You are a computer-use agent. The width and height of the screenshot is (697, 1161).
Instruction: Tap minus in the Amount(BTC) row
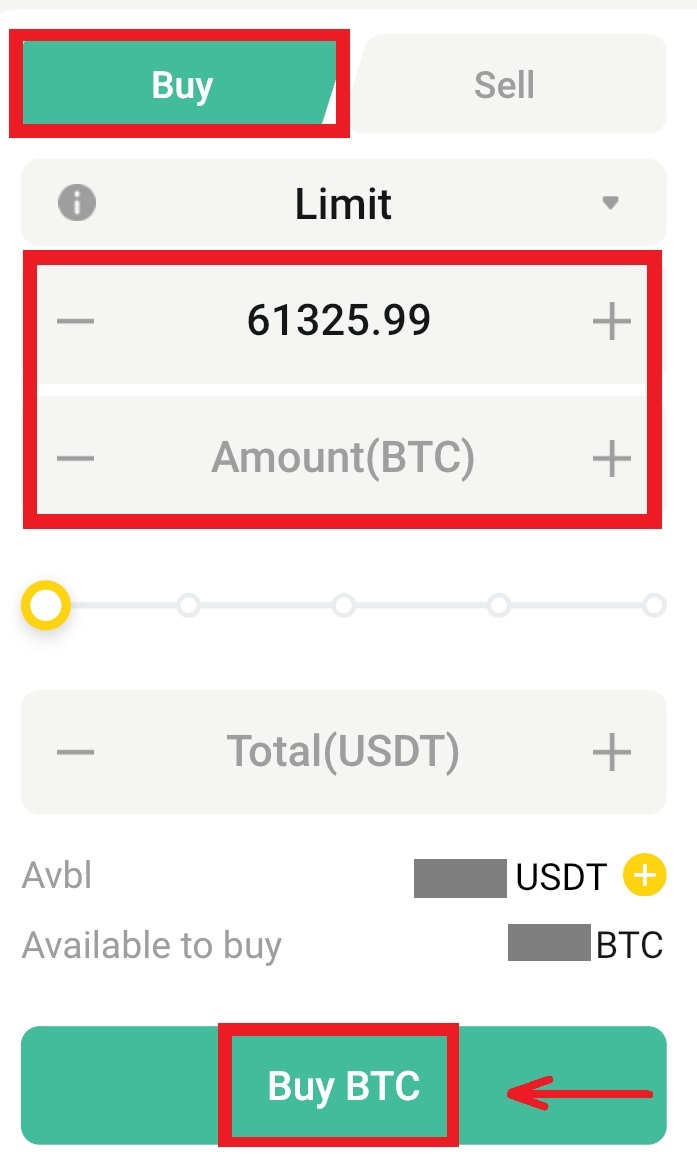coord(76,458)
